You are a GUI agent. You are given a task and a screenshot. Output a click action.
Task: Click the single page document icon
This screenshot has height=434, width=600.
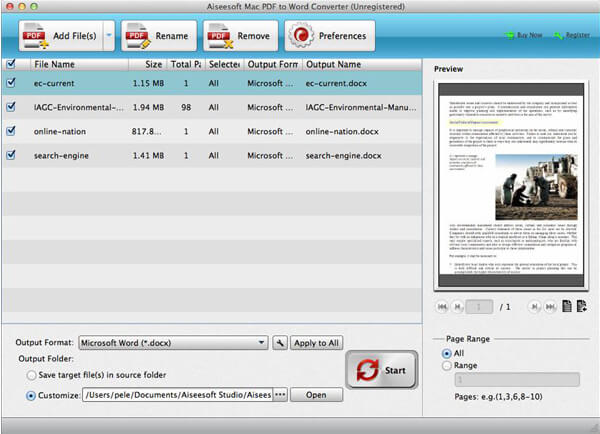567,306
